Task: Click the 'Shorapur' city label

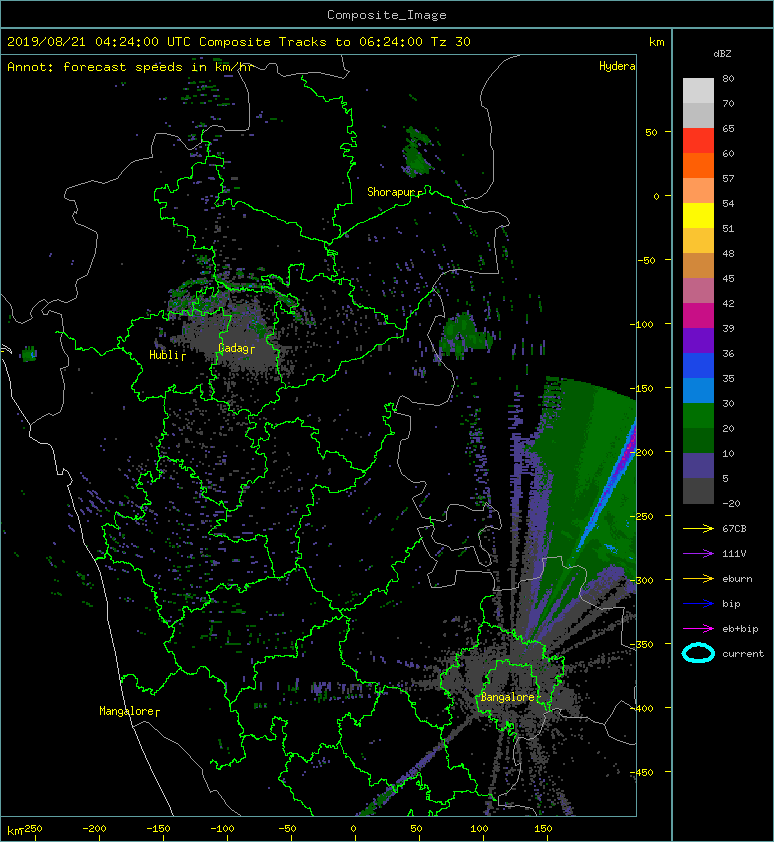Action: coord(393,192)
